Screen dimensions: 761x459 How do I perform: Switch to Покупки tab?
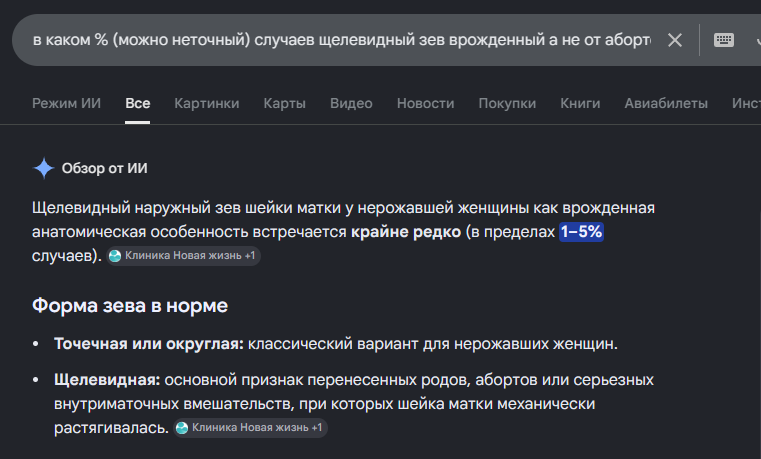507,103
